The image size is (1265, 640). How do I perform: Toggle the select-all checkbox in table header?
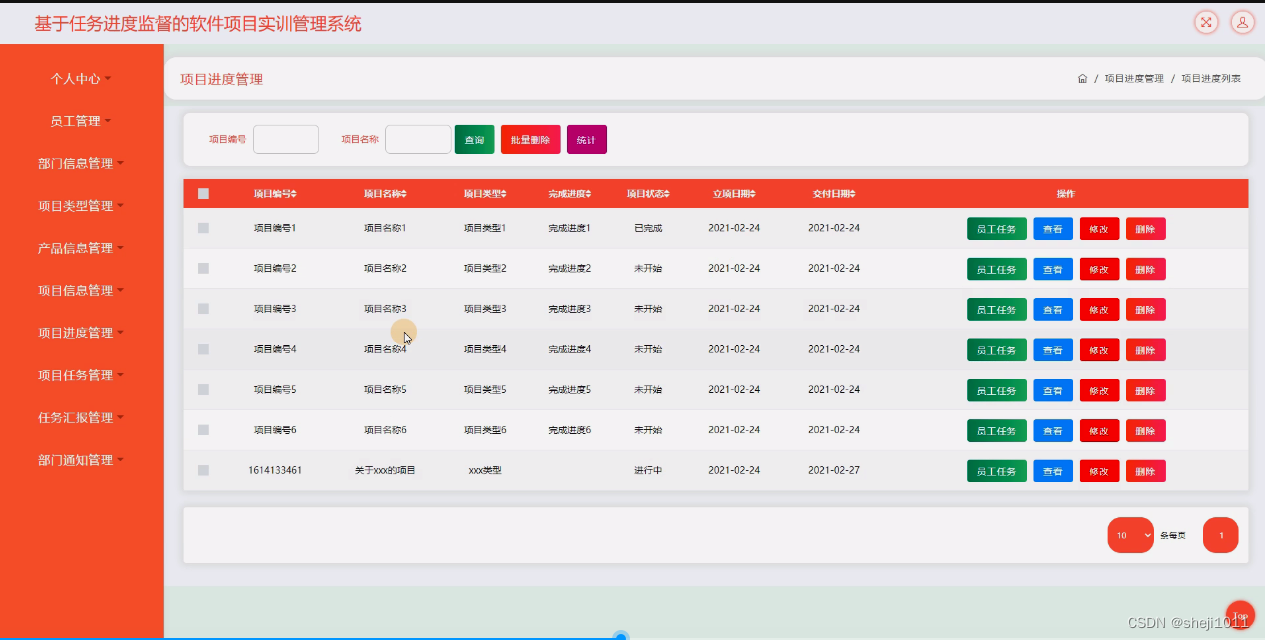pos(204,193)
